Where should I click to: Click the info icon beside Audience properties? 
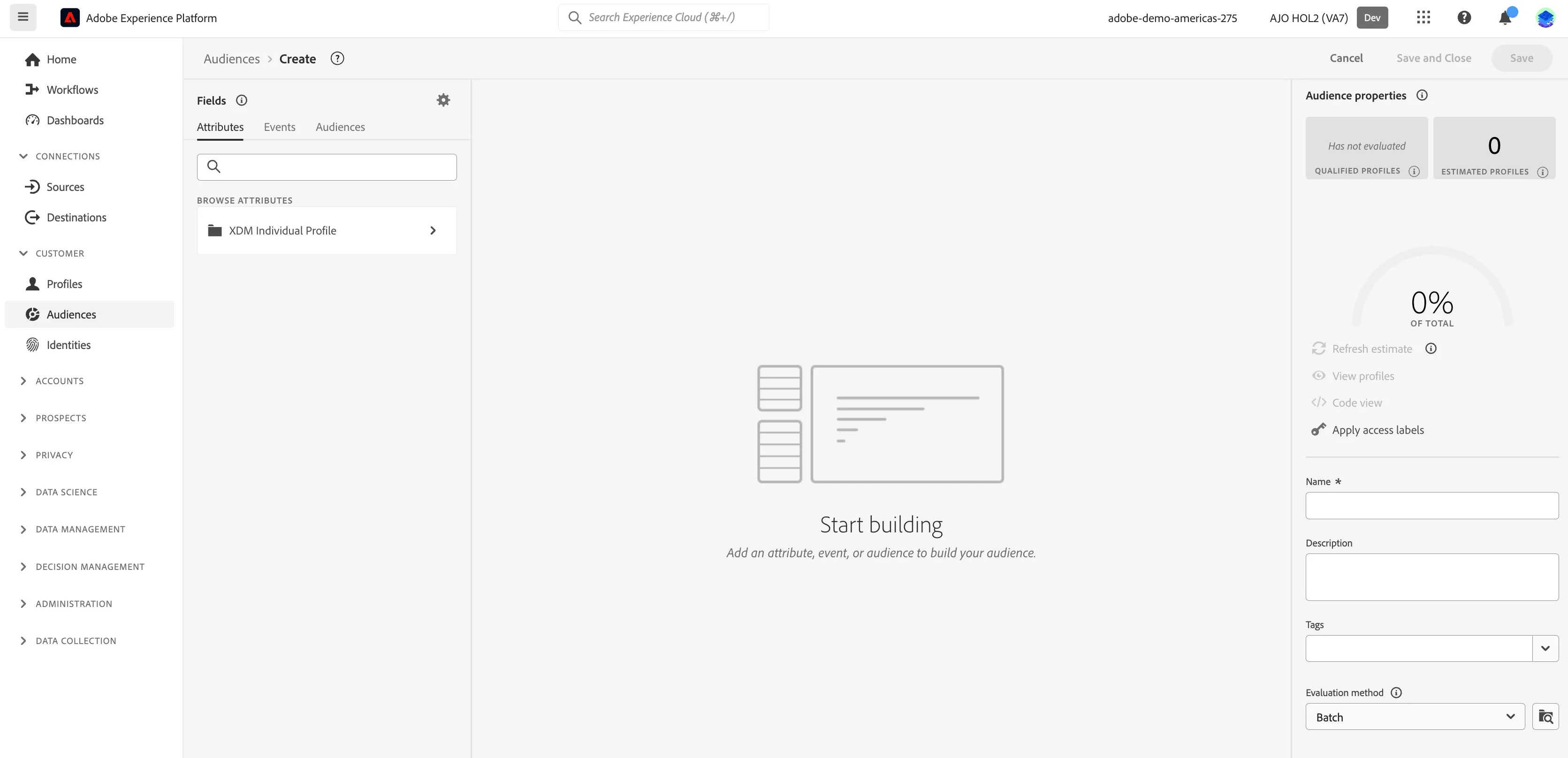pyautogui.click(x=1422, y=96)
